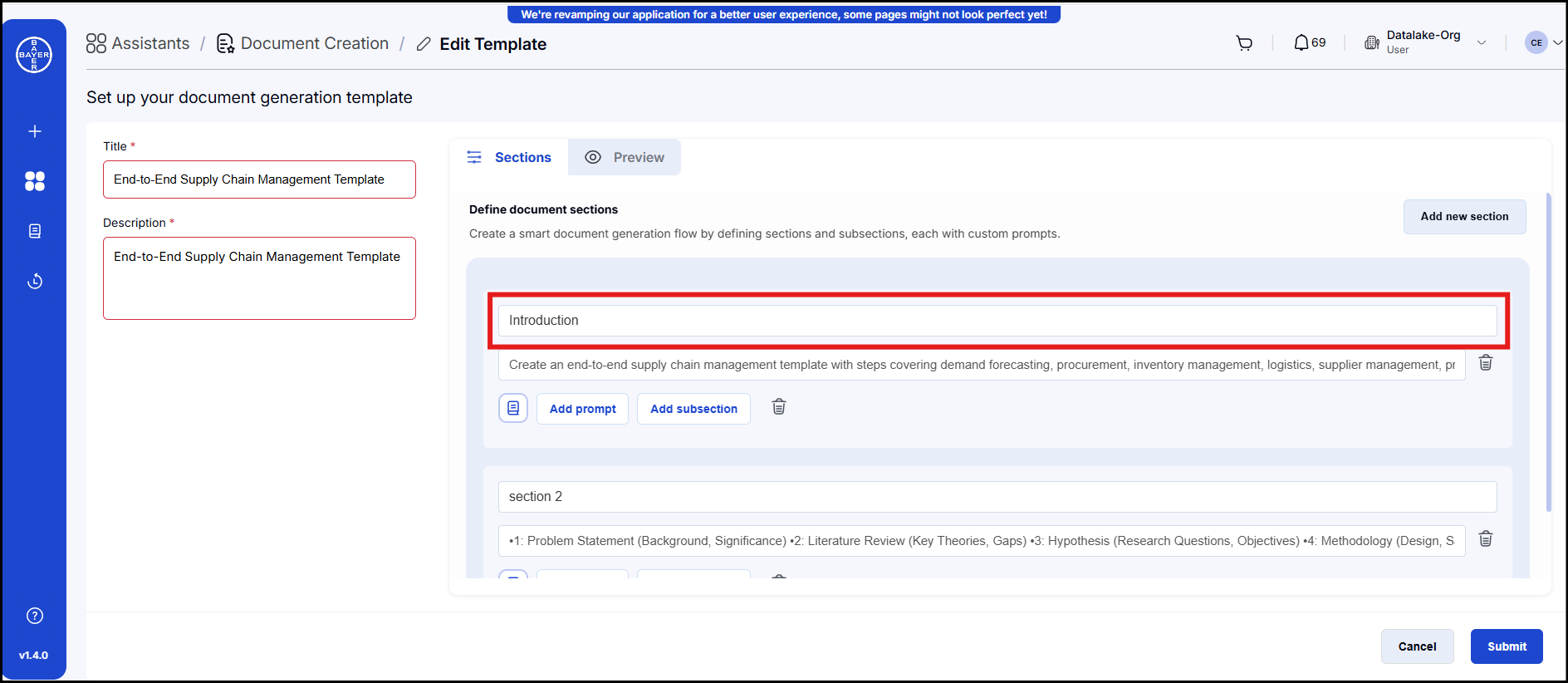1568x683 pixels.
Task: Expand the Datalake-Org dropdown chevron
Action: [x=1482, y=43]
